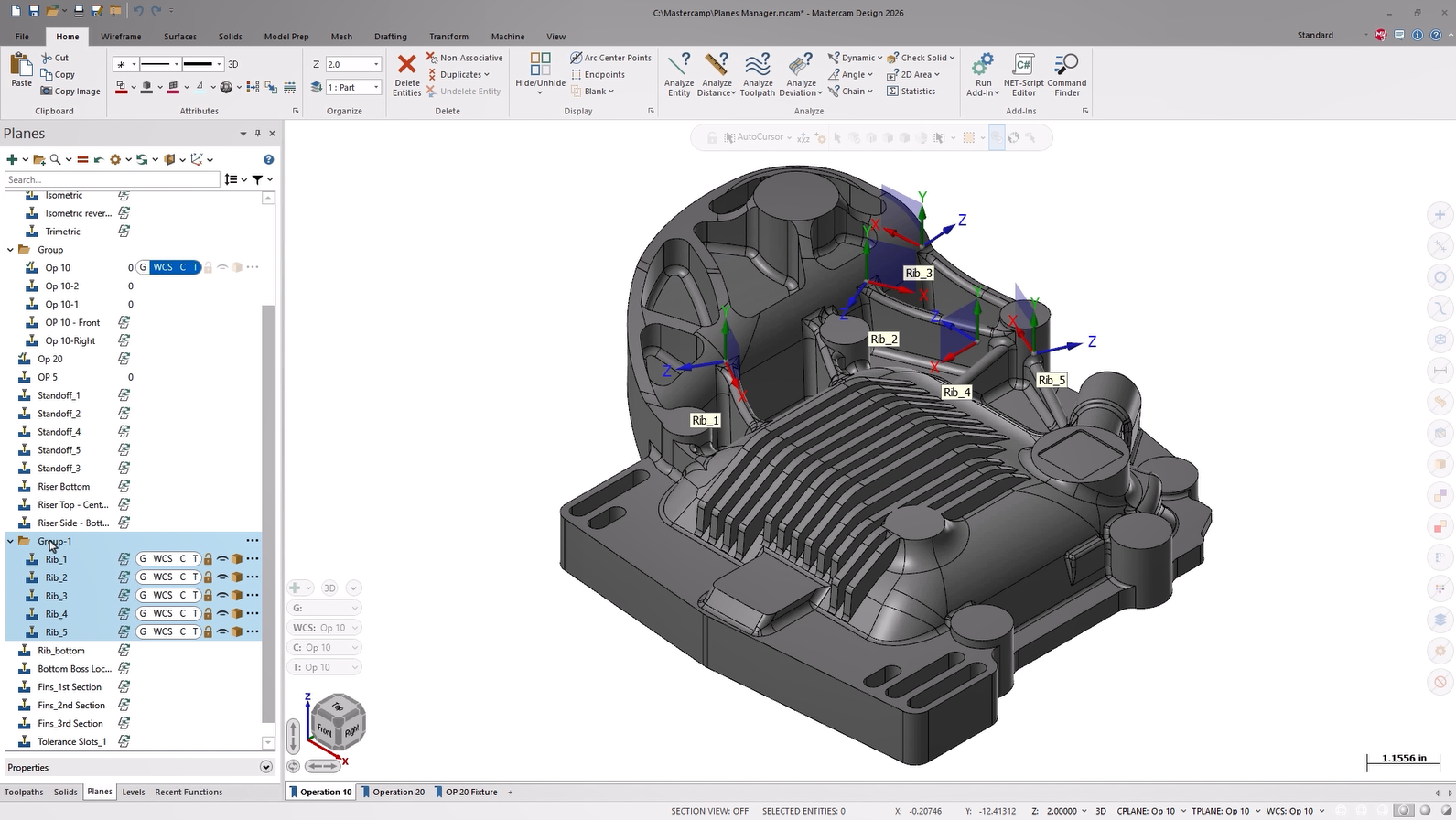Toggle the G/WCS/C/T selector on the Rib_4 row
1456x820 pixels.
(x=168, y=614)
